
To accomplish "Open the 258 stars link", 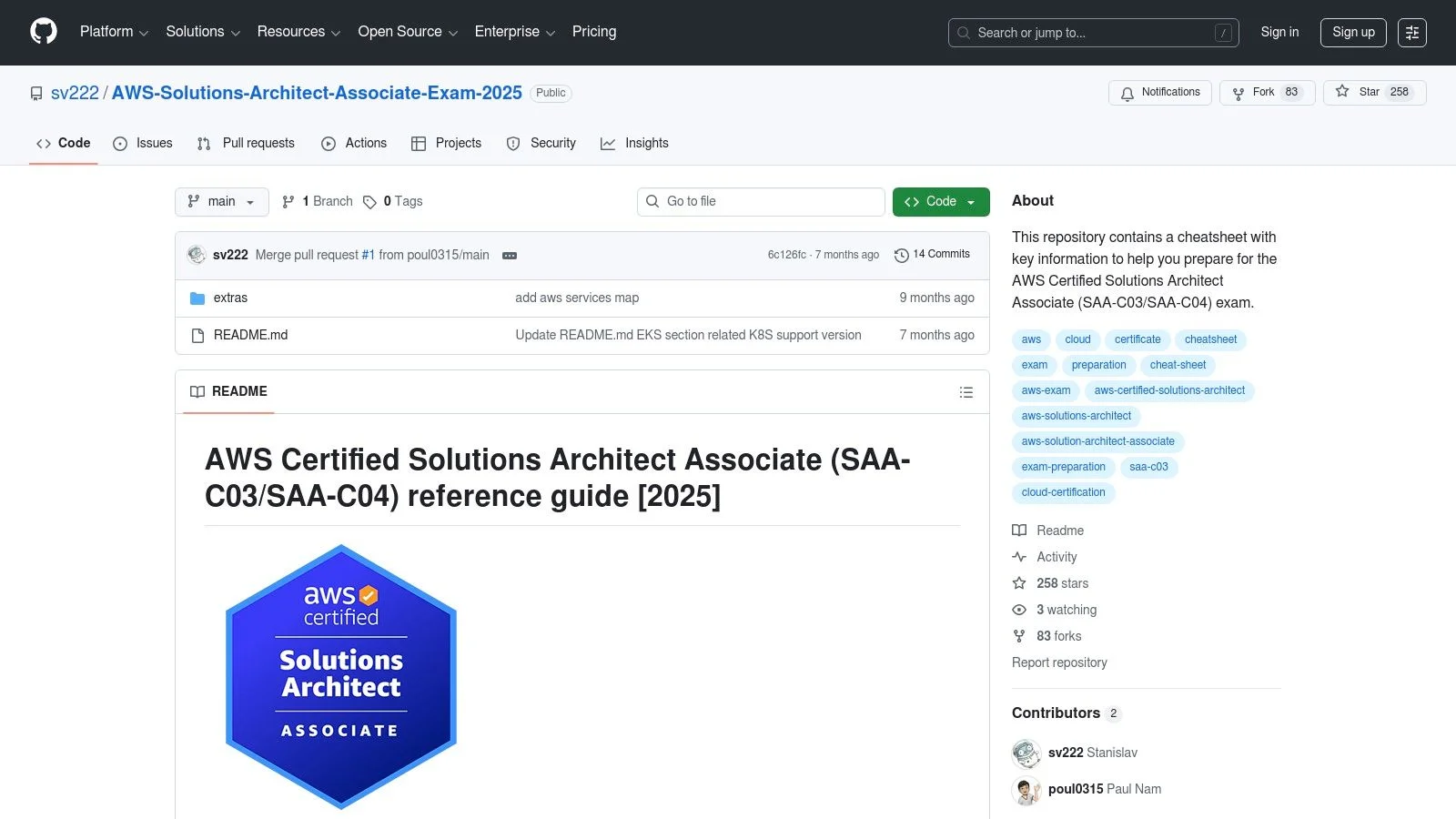I will coord(1050,584).
